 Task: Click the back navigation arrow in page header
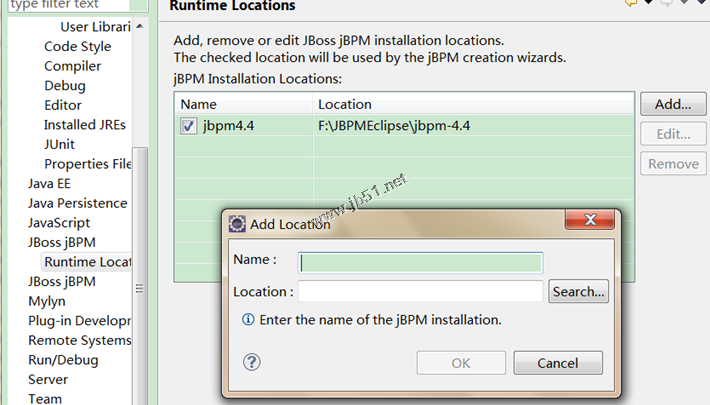(631, 3)
